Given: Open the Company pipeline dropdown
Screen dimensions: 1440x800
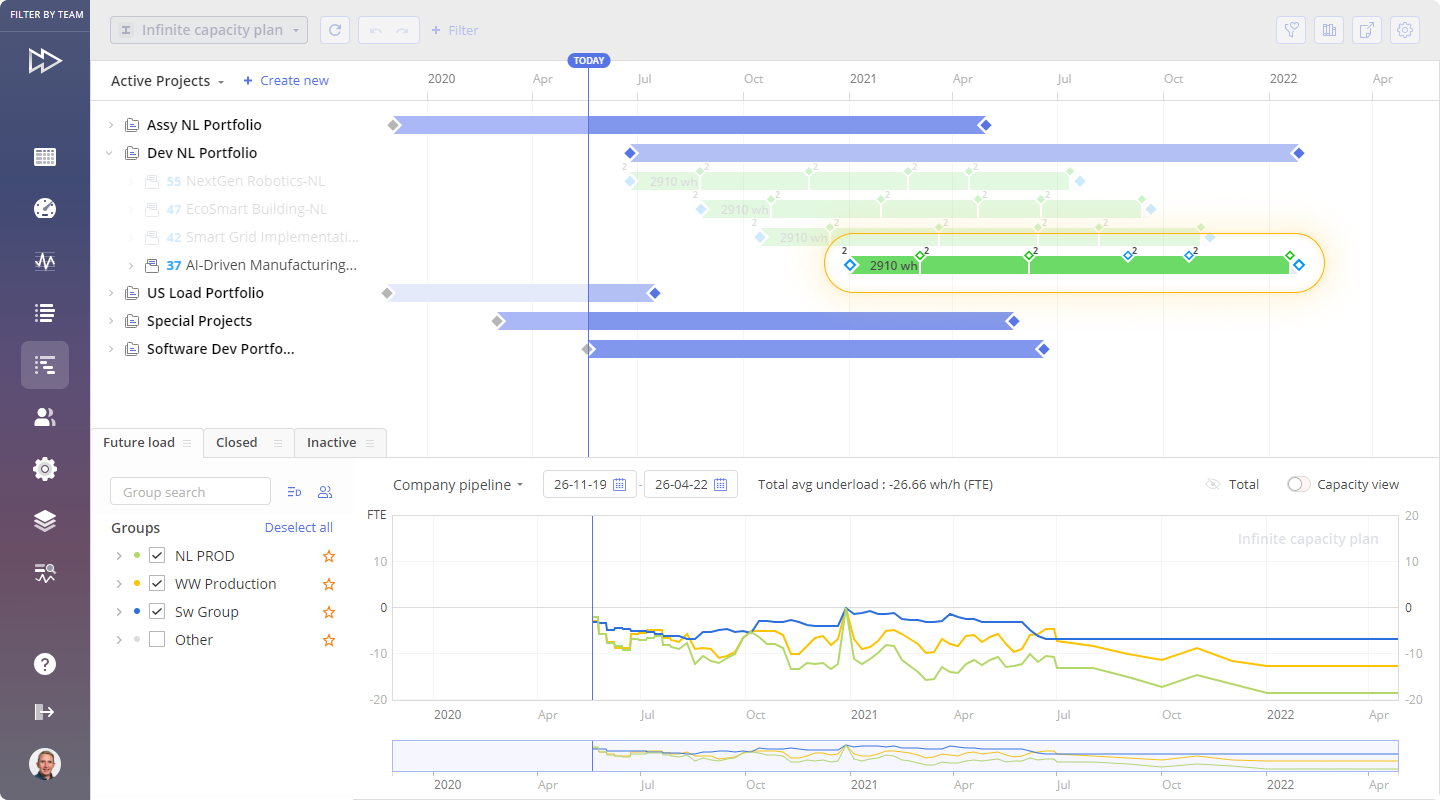Looking at the screenshot, I should (458, 484).
